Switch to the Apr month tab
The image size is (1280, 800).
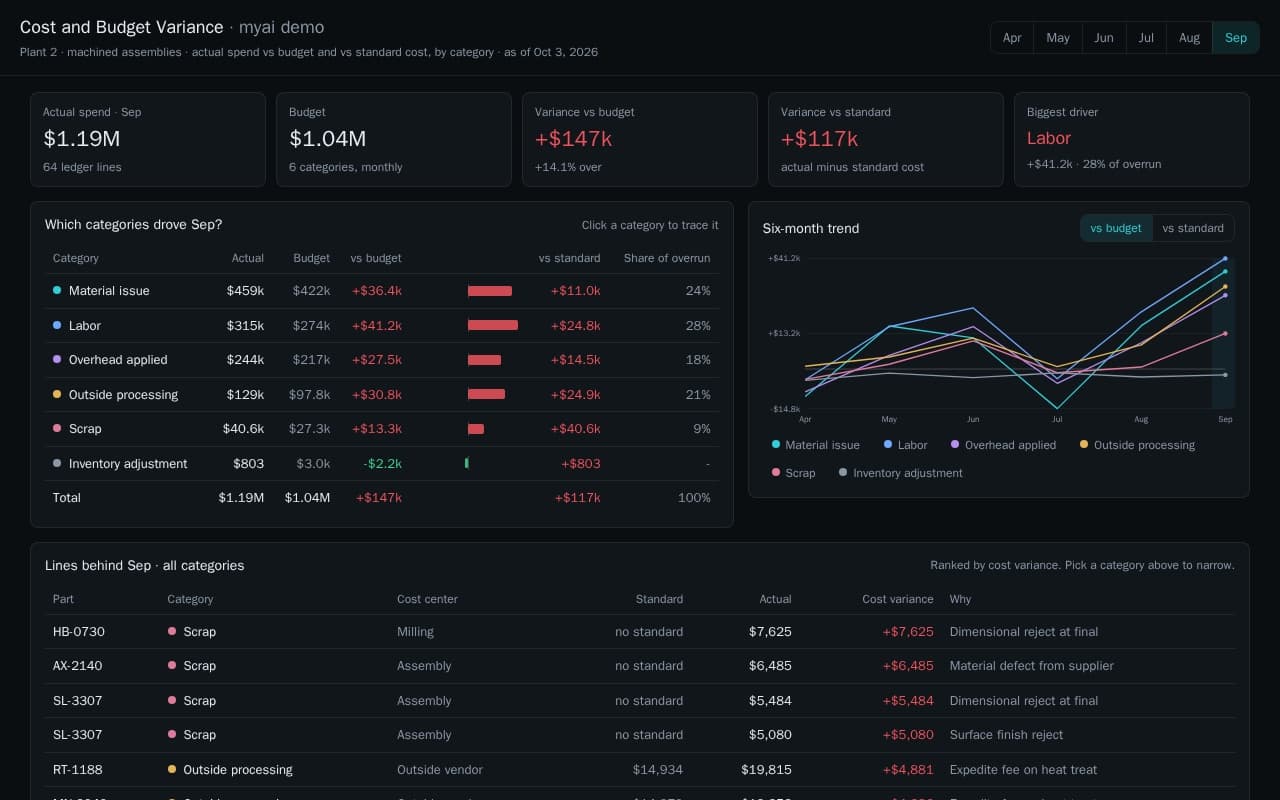point(1012,38)
